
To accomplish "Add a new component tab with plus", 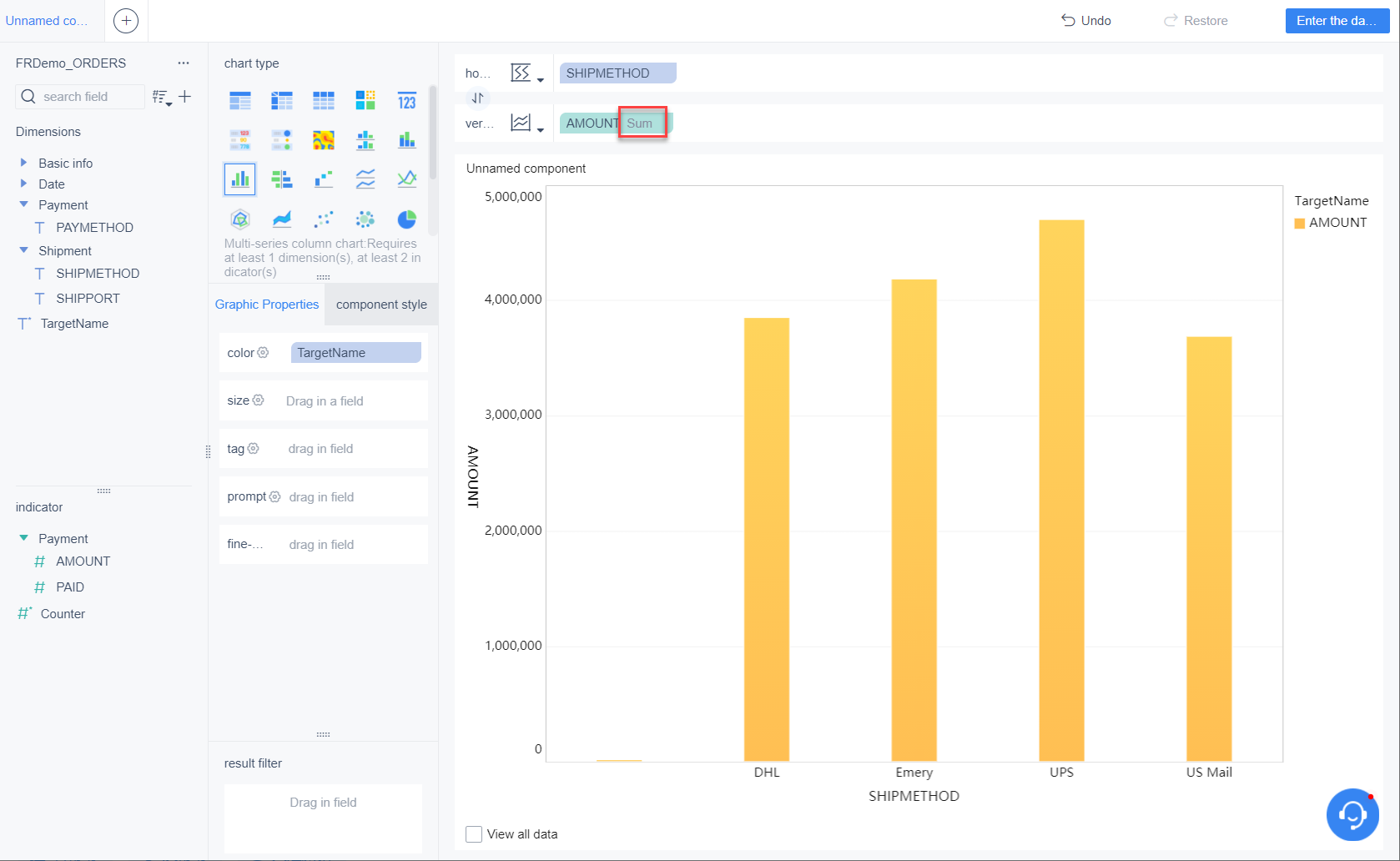I will click(x=126, y=21).
